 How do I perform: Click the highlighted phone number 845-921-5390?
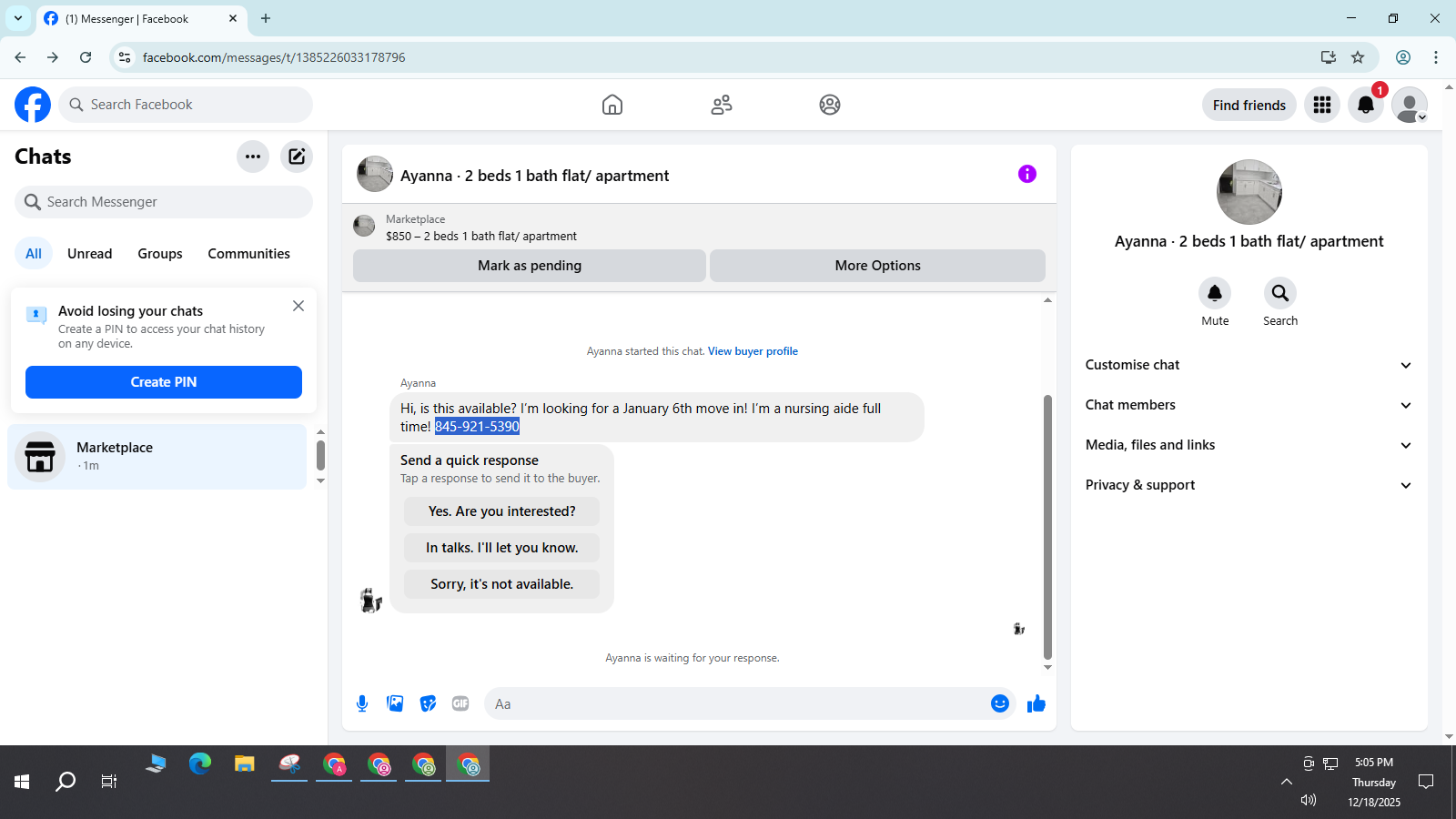(477, 427)
